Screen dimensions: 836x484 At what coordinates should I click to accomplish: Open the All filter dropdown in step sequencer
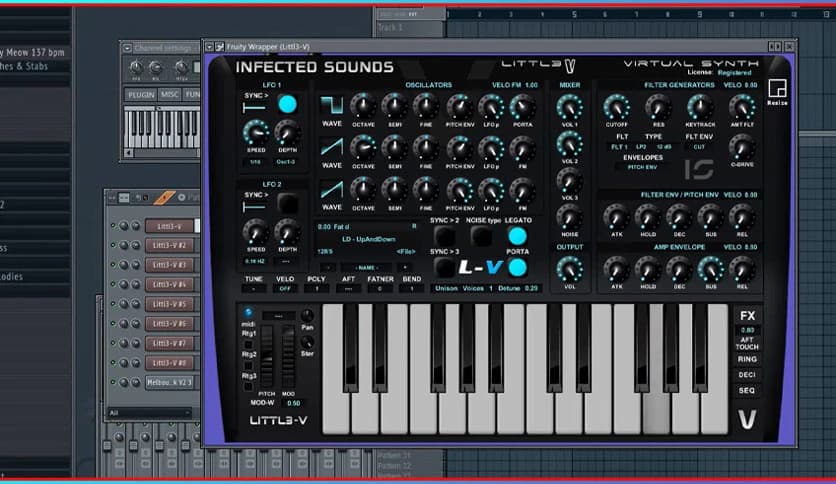pos(150,413)
